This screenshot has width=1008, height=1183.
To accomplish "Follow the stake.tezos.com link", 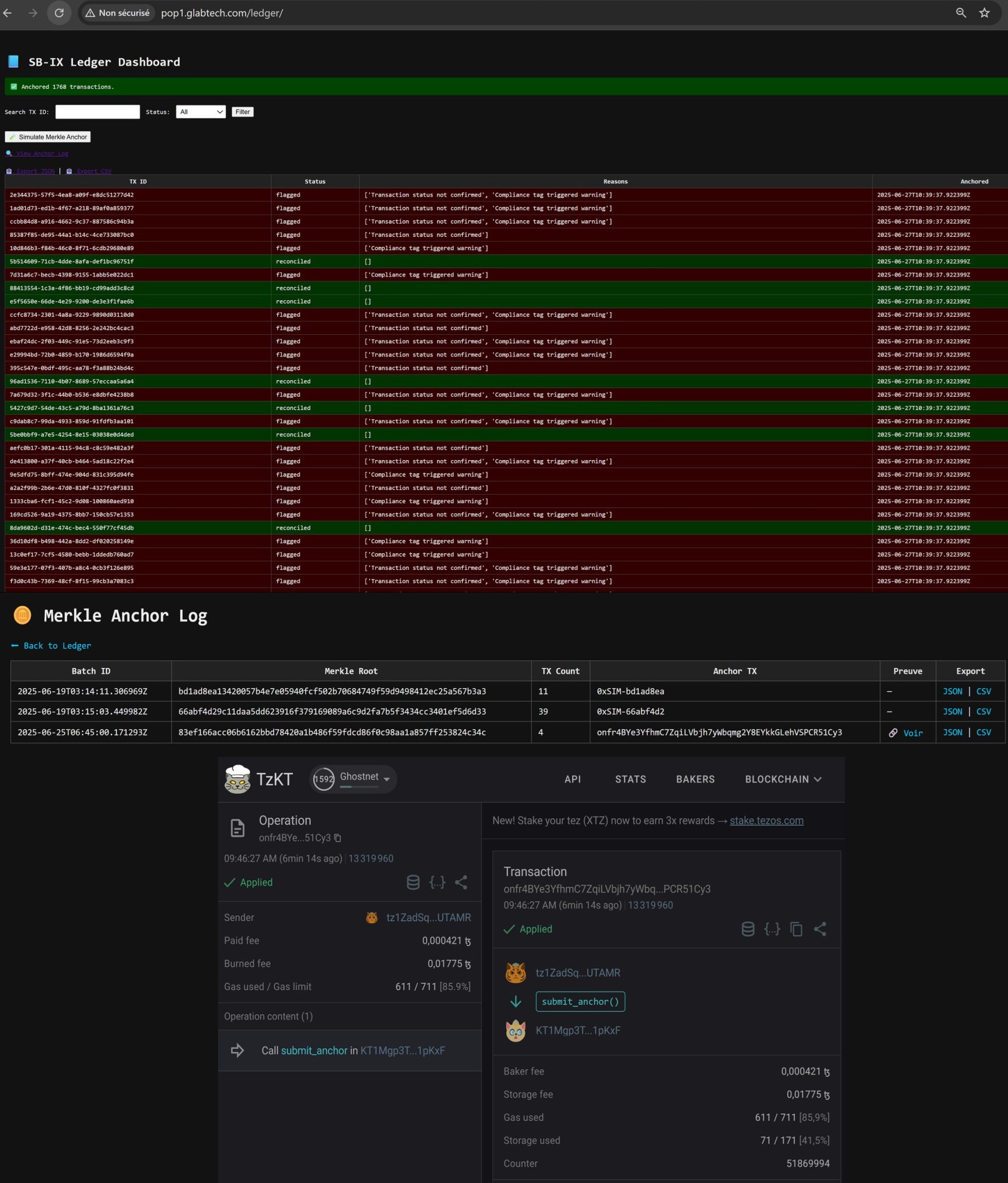I will pyautogui.click(x=766, y=820).
